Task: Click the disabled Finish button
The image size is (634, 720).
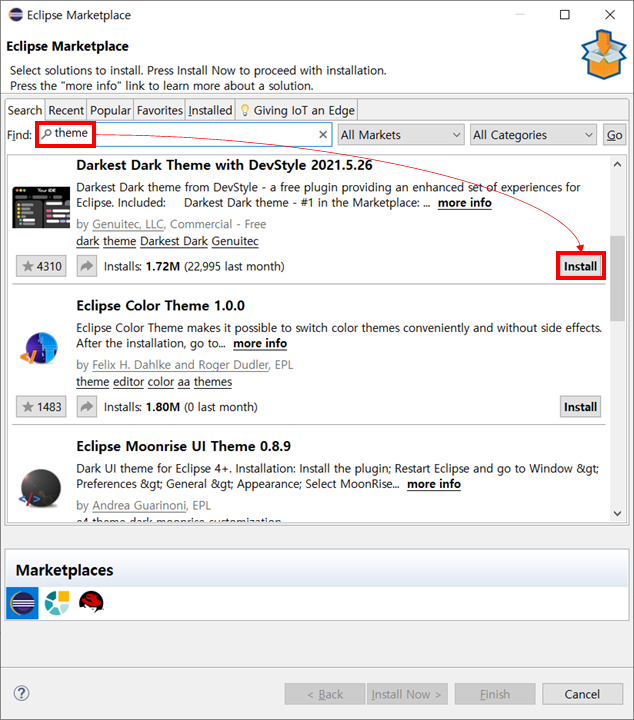Action: [x=495, y=694]
